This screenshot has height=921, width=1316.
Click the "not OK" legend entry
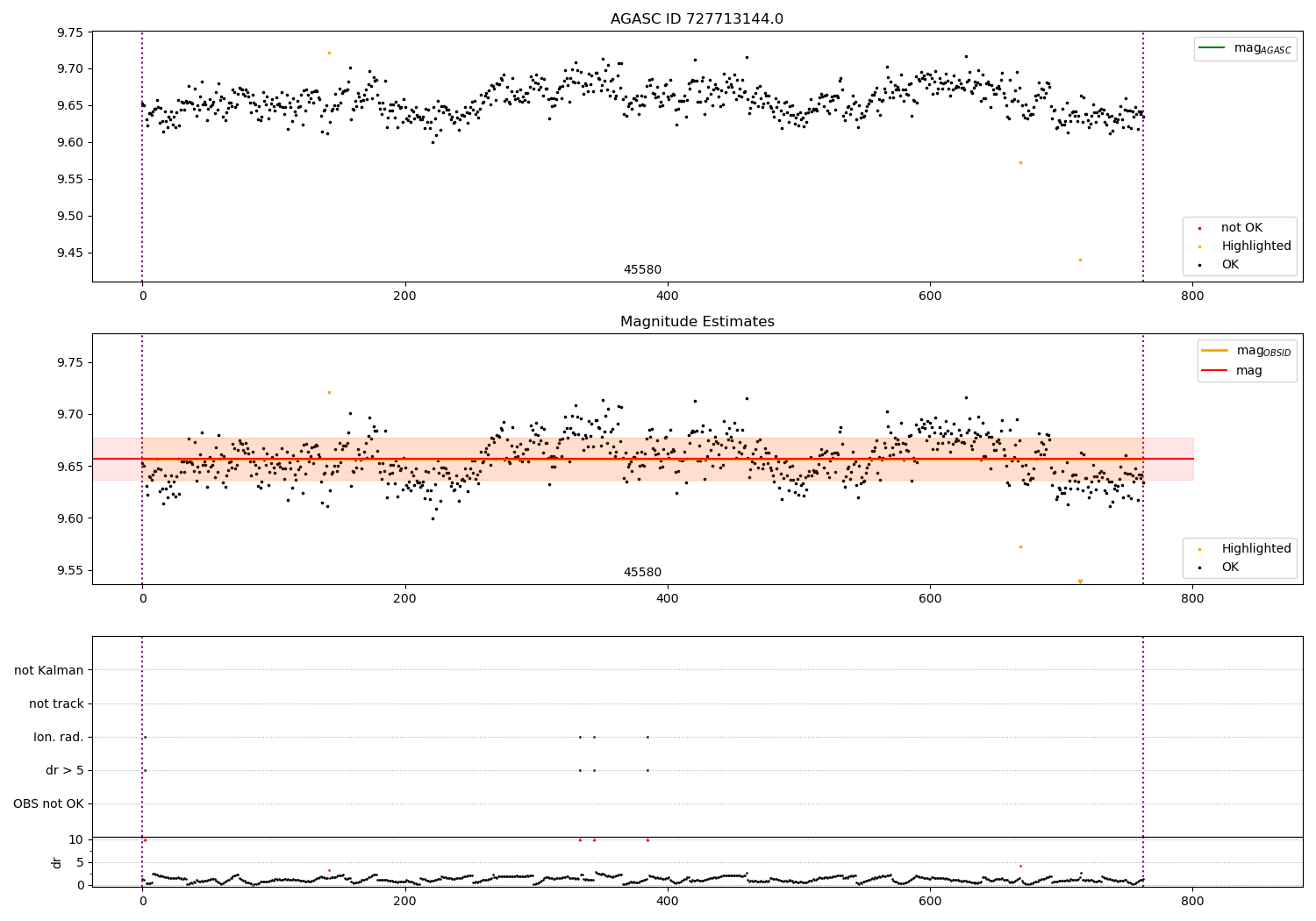[1241, 228]
